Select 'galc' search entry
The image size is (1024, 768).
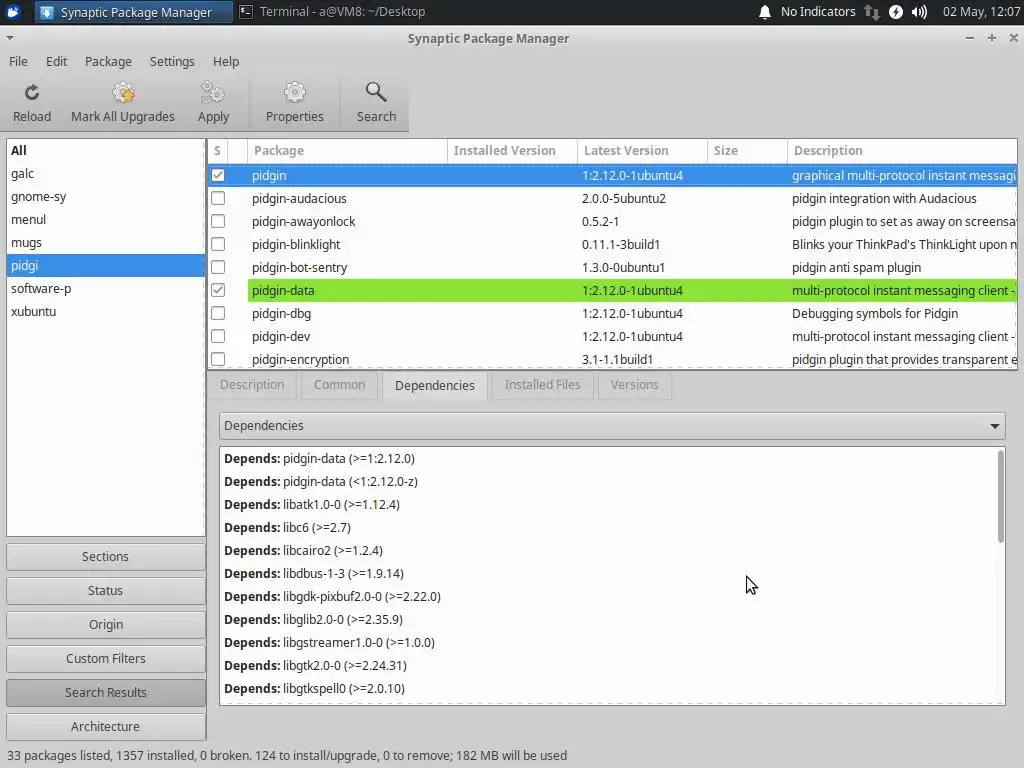[105, 174]
